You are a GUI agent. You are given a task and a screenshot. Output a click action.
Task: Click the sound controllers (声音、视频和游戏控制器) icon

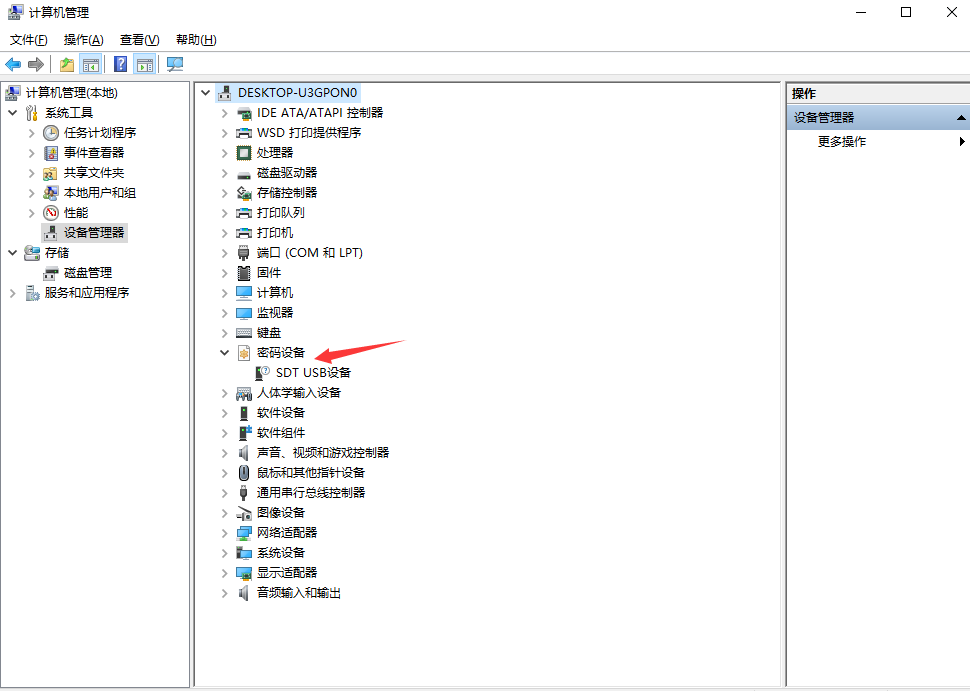(244, 453)
